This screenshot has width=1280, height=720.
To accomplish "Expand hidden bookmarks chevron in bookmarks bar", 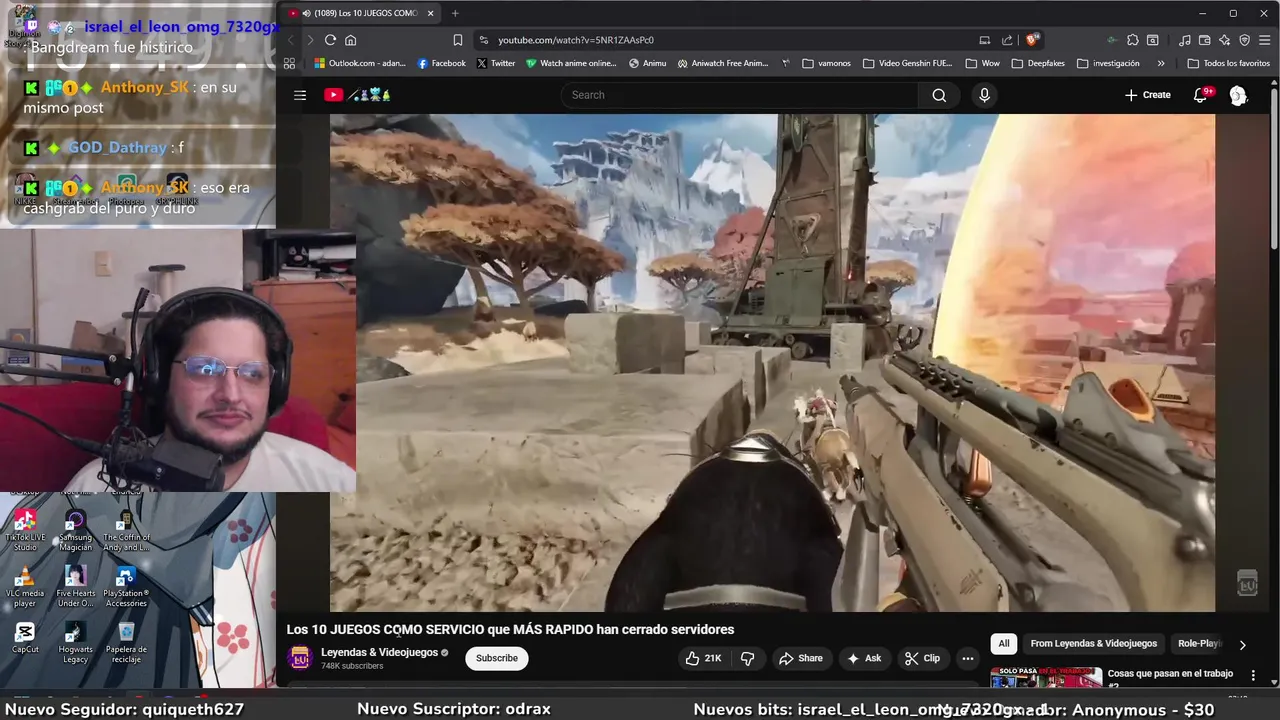I will pos(1160,63).
